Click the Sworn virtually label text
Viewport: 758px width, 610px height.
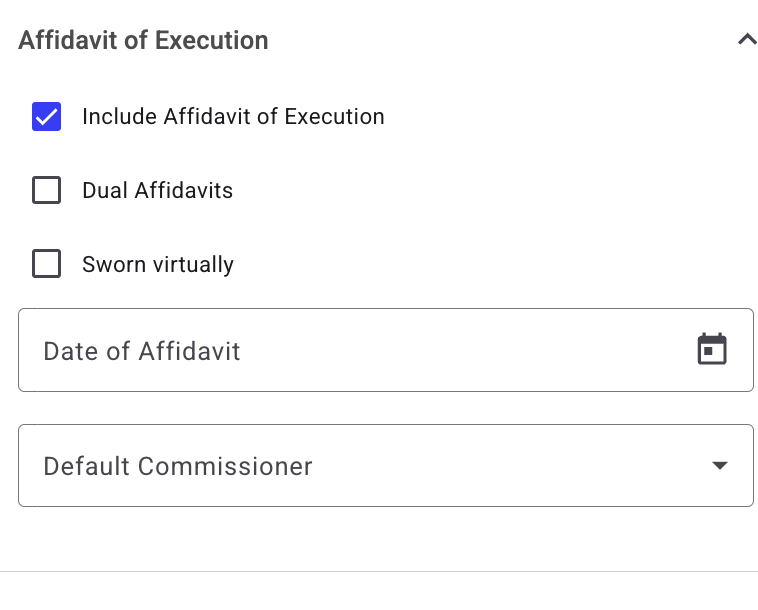(x=158, y=264)
